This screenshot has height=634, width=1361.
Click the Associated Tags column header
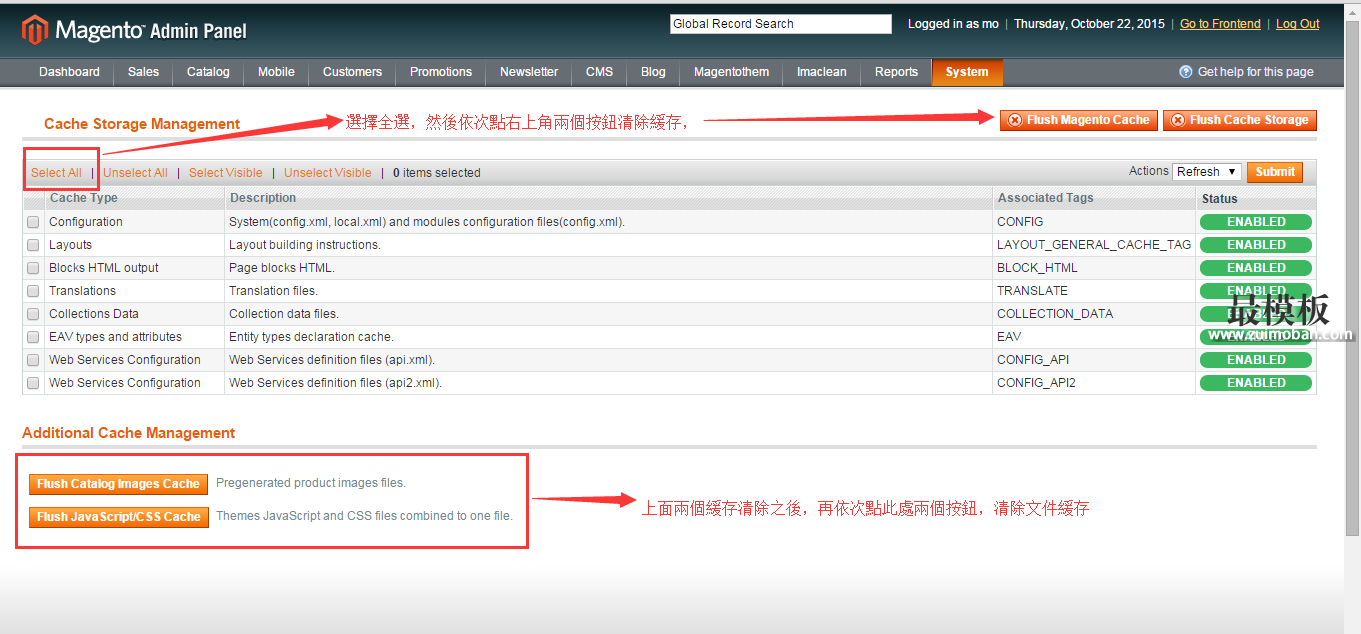pos(1046,198)
